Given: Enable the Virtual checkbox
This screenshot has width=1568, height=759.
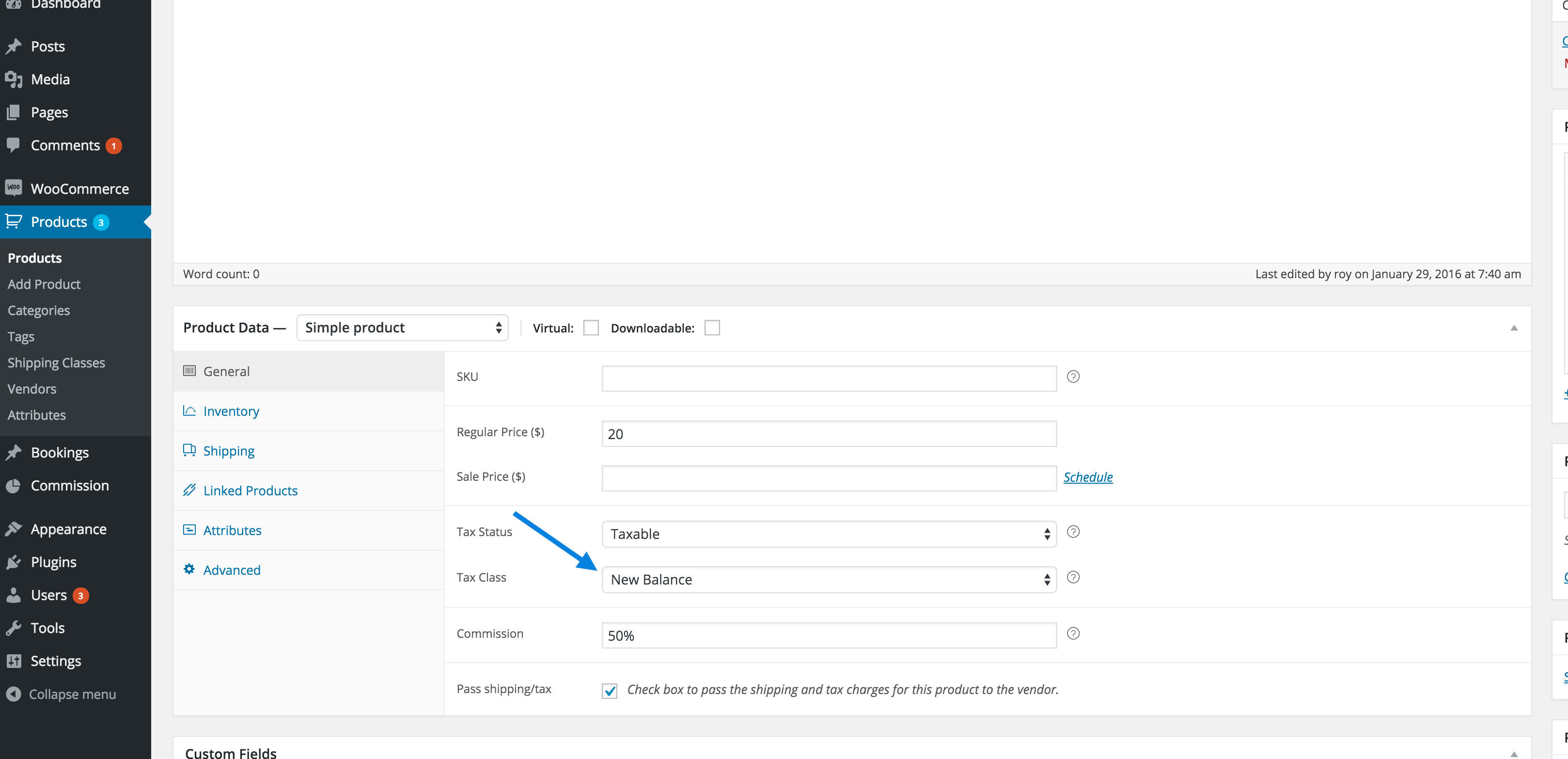Looking at the screenshot, I should 591,328.
